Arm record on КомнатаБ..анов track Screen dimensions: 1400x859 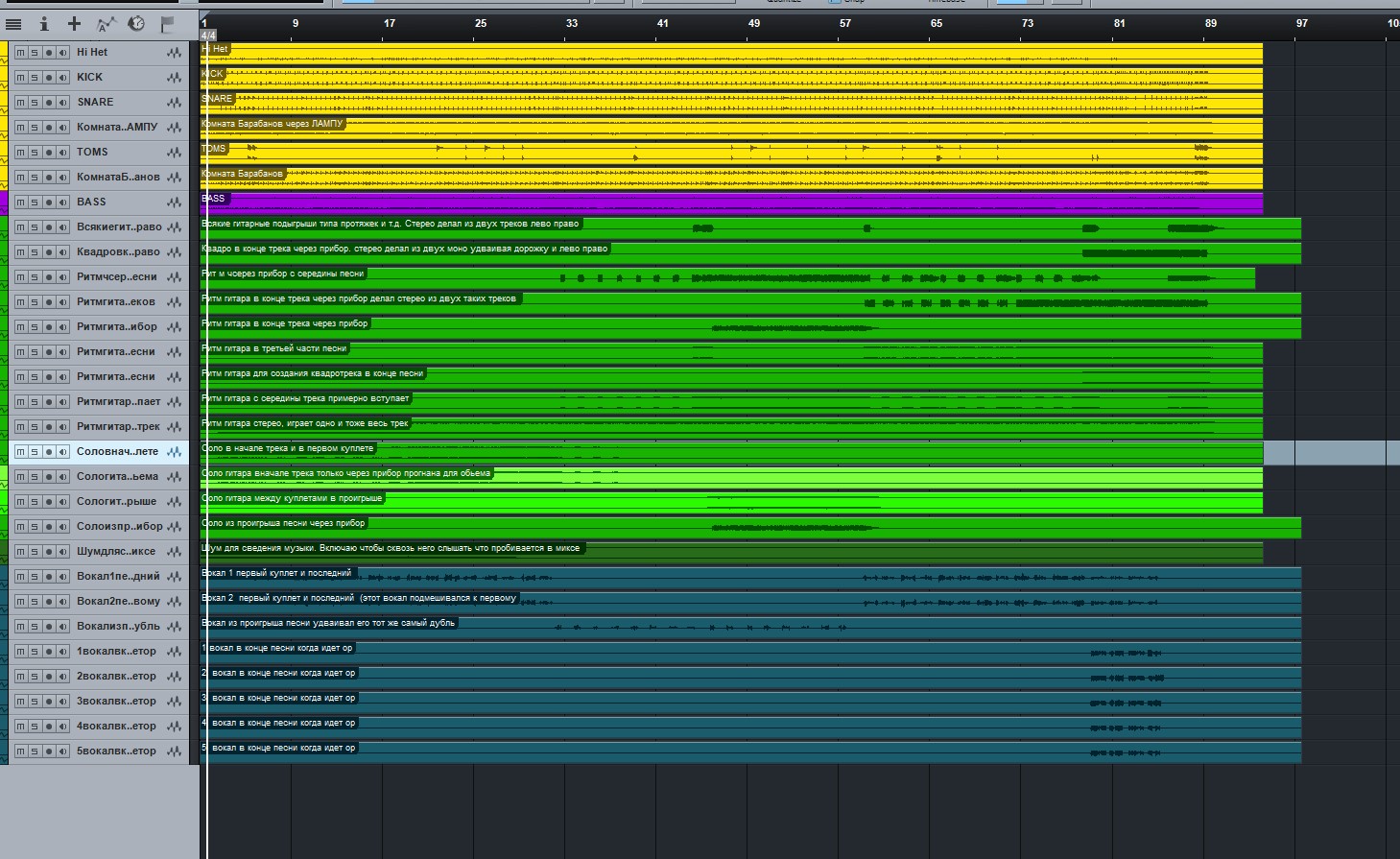click(x=49, y=178)
